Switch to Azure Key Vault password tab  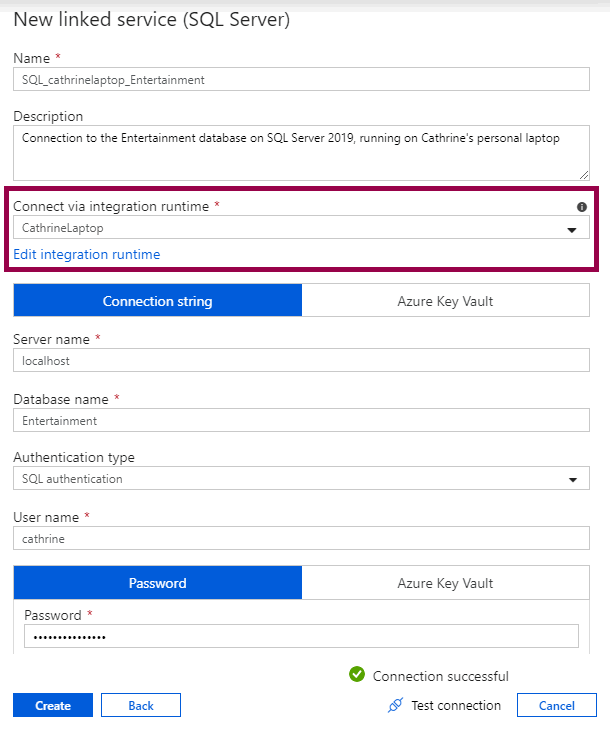[445, 583]
